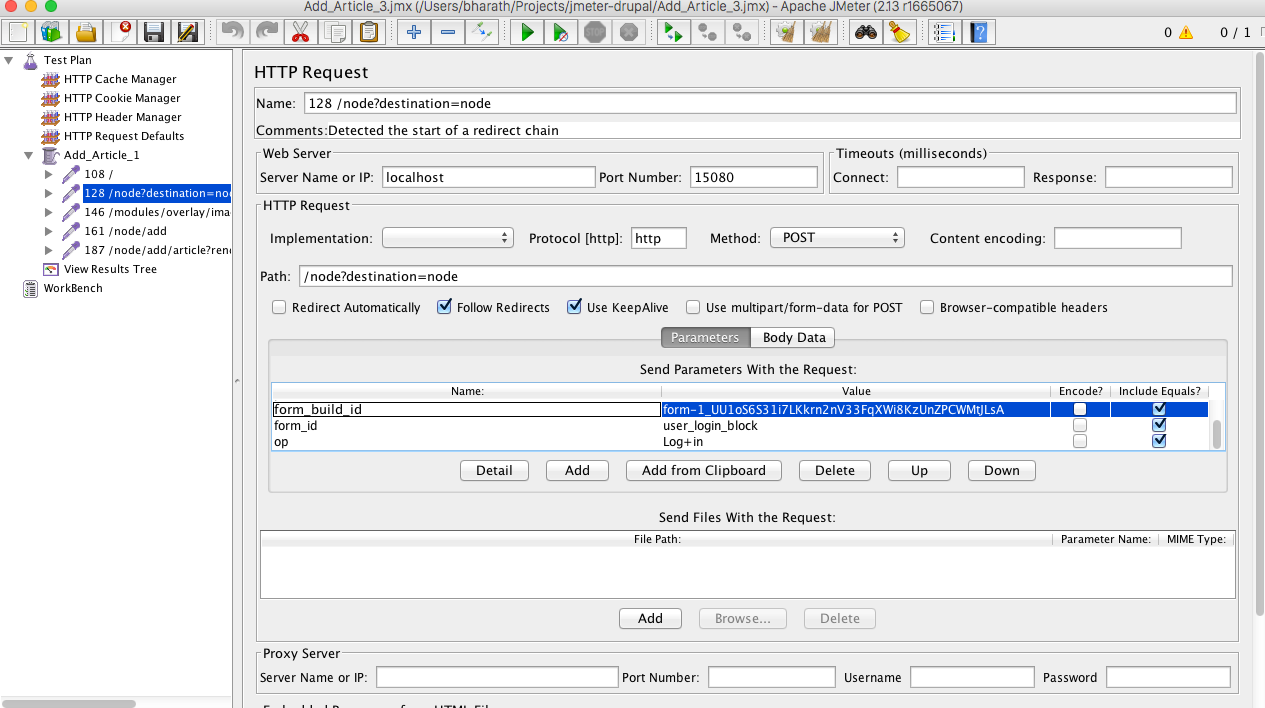Disable the Follow Redirects checkbox

pyautogui.click(x=444, y=307)
